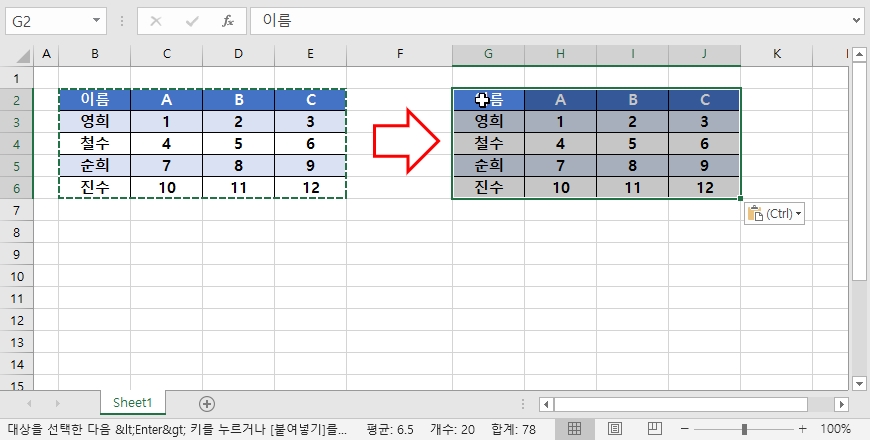Select column I header
This screenshot has height=440, width=870.
(633, 54)
